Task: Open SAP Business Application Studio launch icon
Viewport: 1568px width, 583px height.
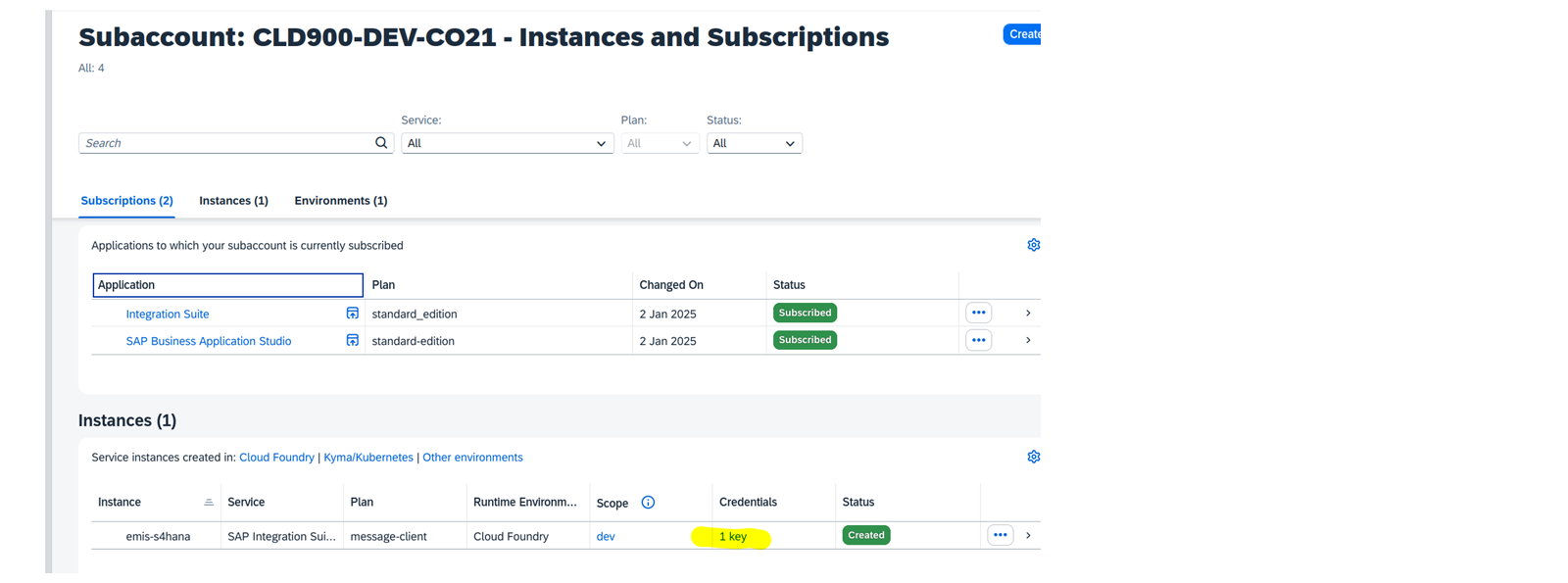Action: pos(352,340)
